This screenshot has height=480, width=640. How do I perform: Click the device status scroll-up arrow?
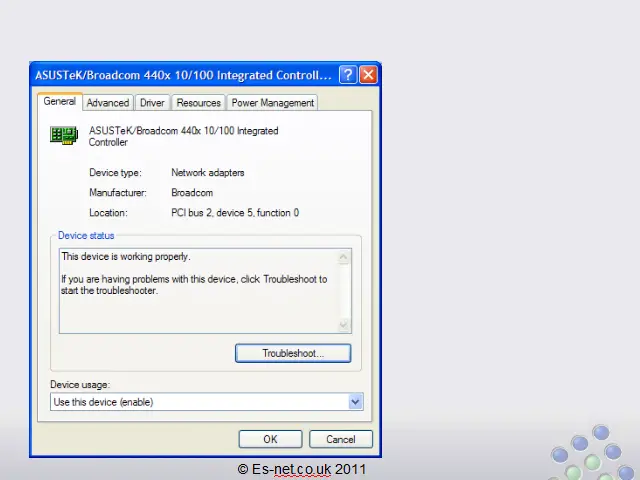(x=344, y=257)
